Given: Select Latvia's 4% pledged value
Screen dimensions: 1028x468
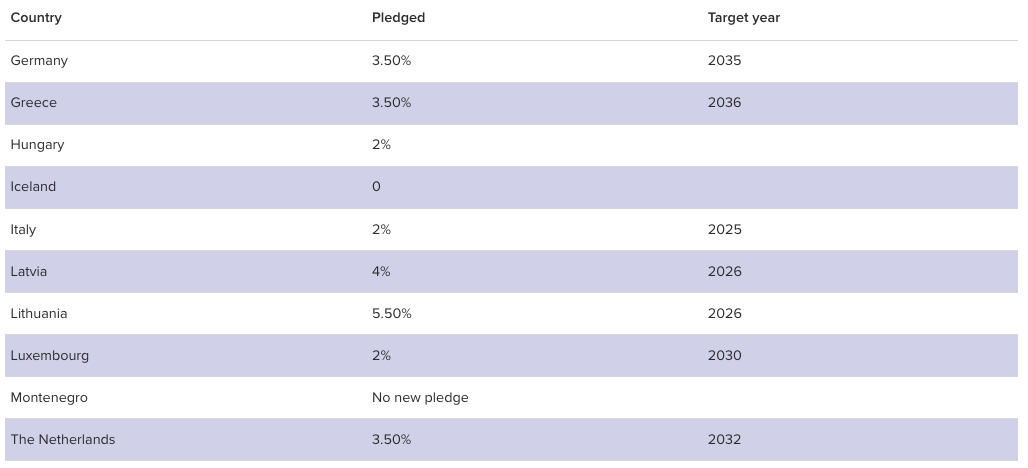Looking at the screenshot, I should (x=381, y=272).
